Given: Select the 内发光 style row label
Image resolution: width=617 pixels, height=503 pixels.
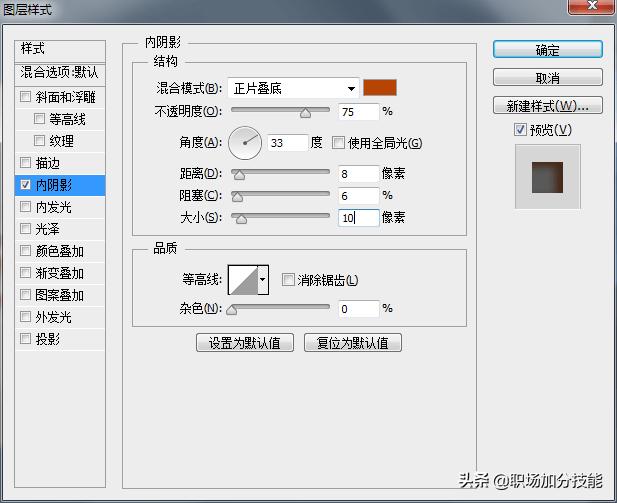Looking at the screenshot, I should point(54,207).
